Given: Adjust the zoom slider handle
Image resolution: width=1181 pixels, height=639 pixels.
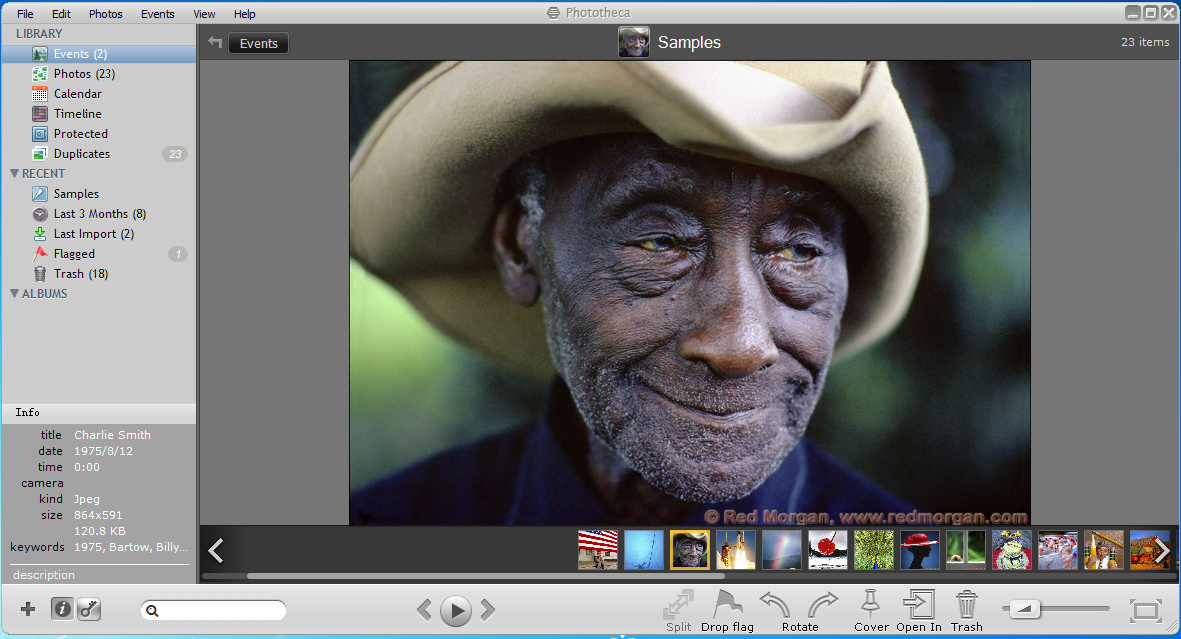Looking at the screenshot, I should [1025, 608].
